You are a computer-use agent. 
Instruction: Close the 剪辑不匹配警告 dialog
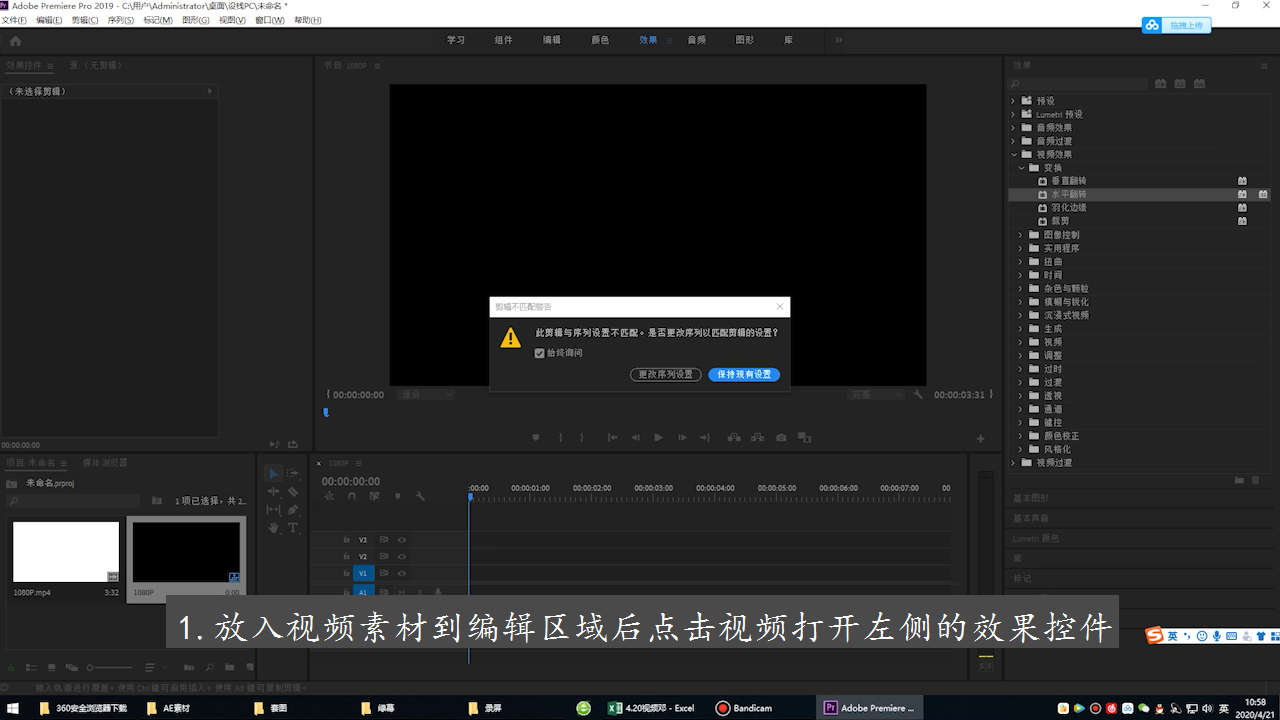[780, 307]
